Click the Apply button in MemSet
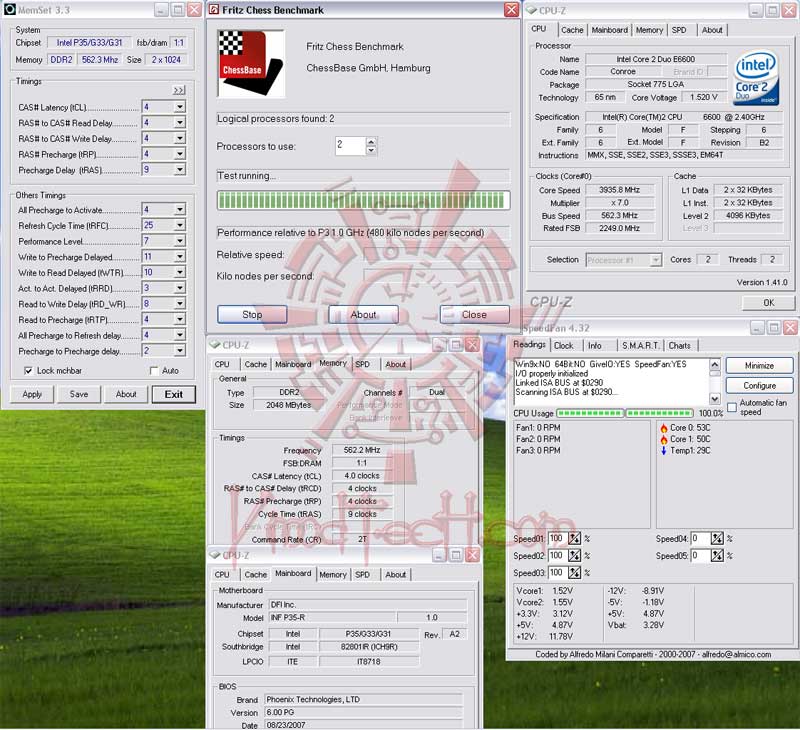This screenshot has width=800, height=730. pyautogui.click(x=32, y=394)
